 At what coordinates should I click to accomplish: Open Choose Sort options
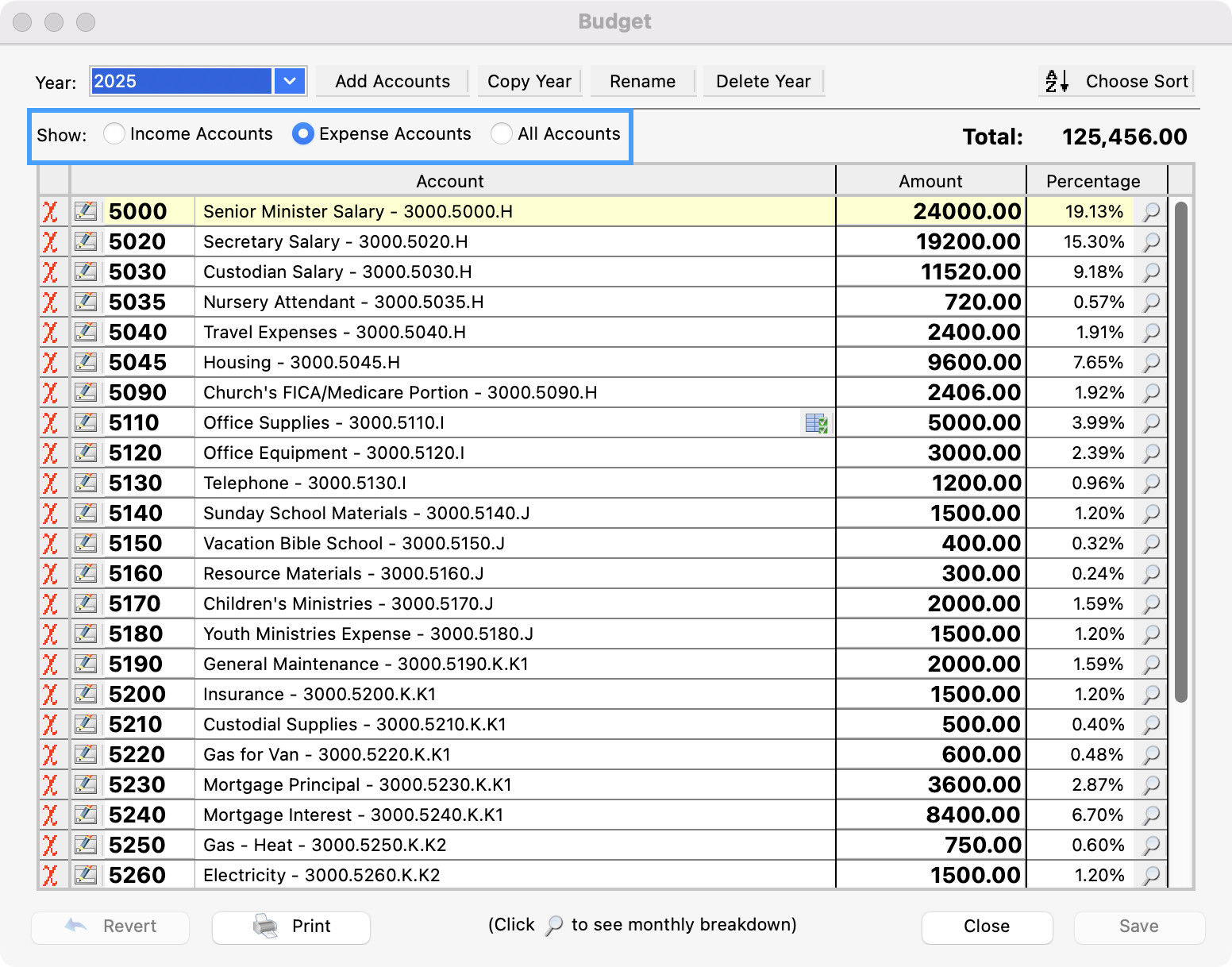pyautogui.click(x=1117, y=81)
